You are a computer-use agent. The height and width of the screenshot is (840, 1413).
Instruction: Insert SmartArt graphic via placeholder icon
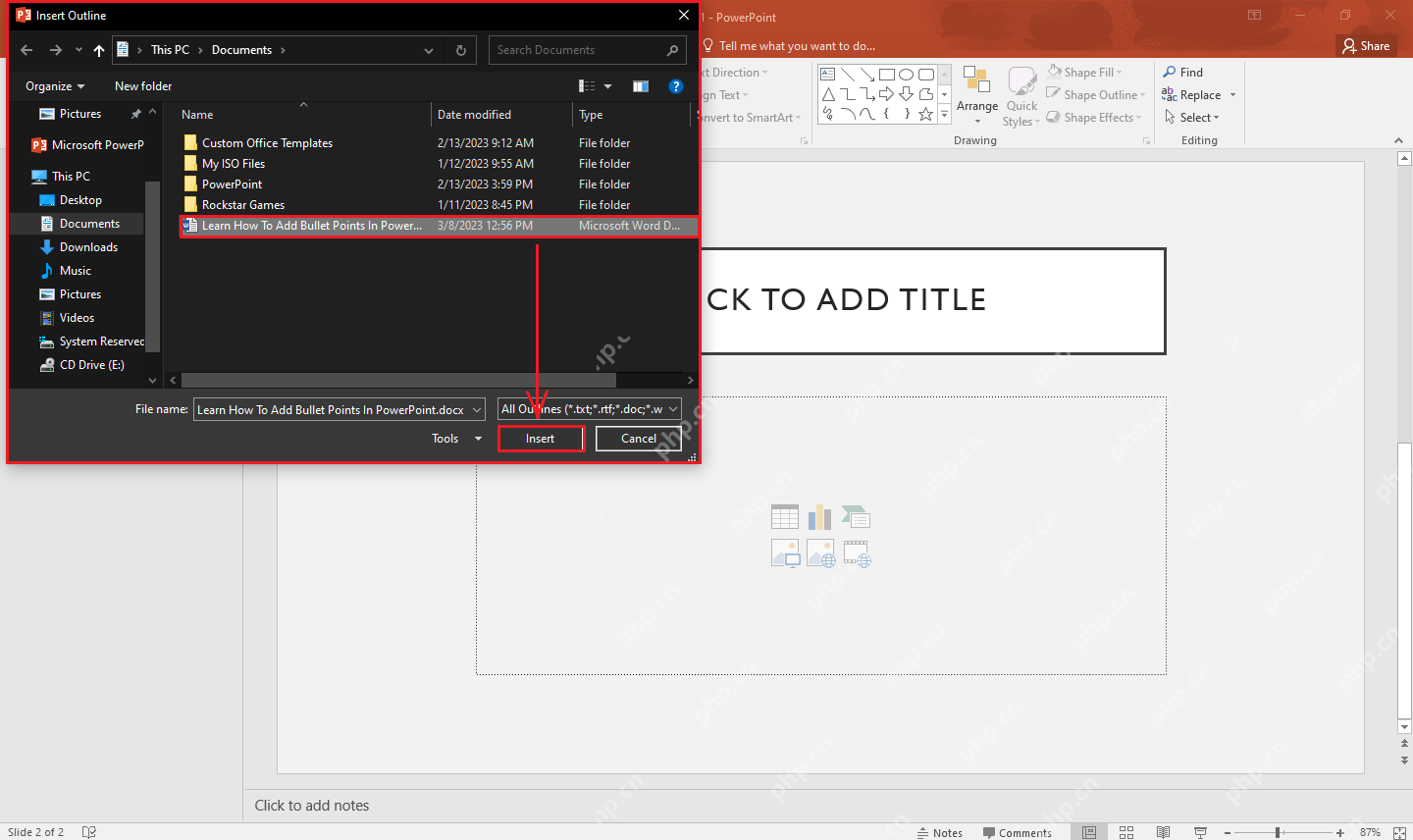pos(857,517)
